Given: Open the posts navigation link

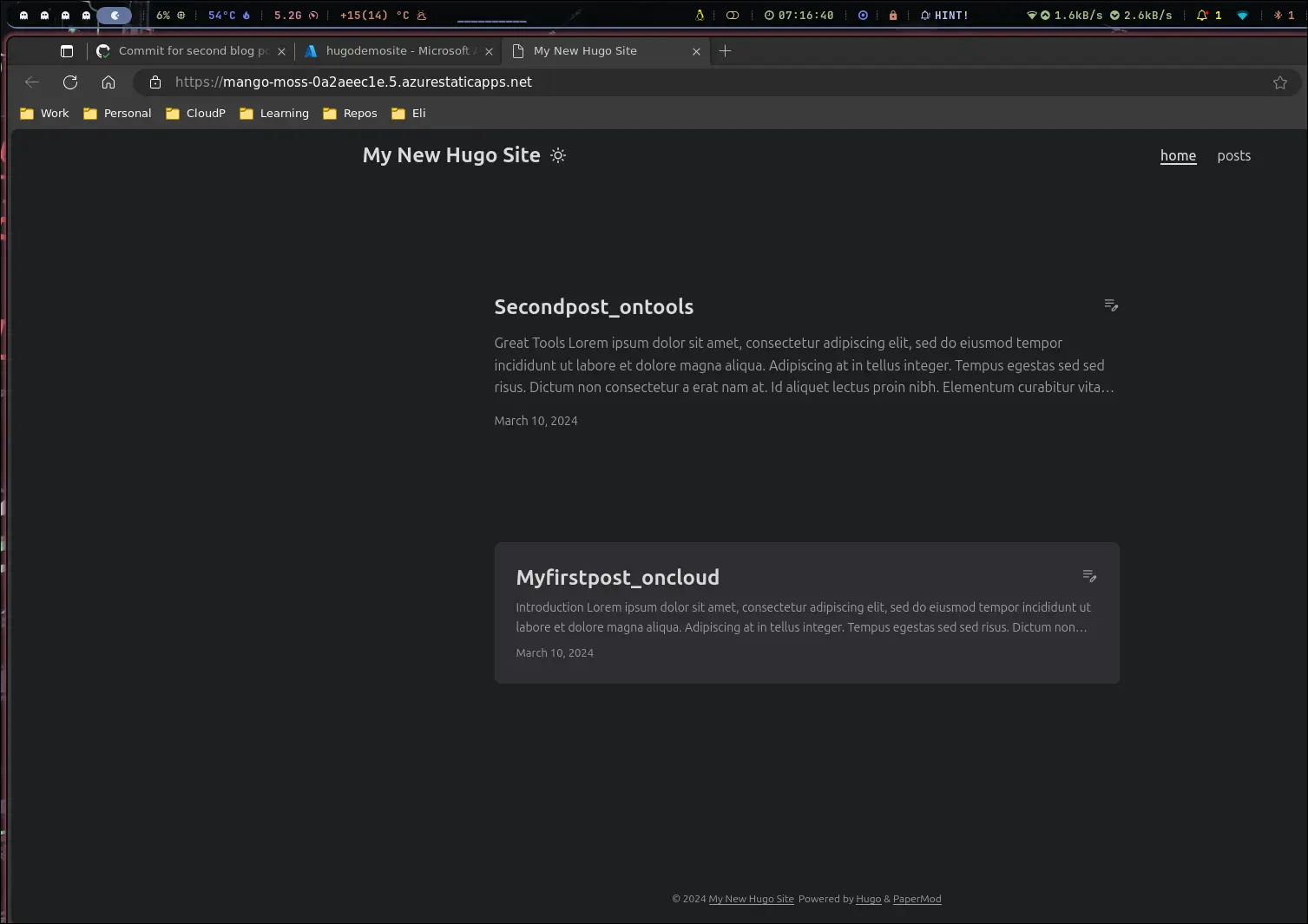Looking at the screenshot, I should pos(1233,156).
